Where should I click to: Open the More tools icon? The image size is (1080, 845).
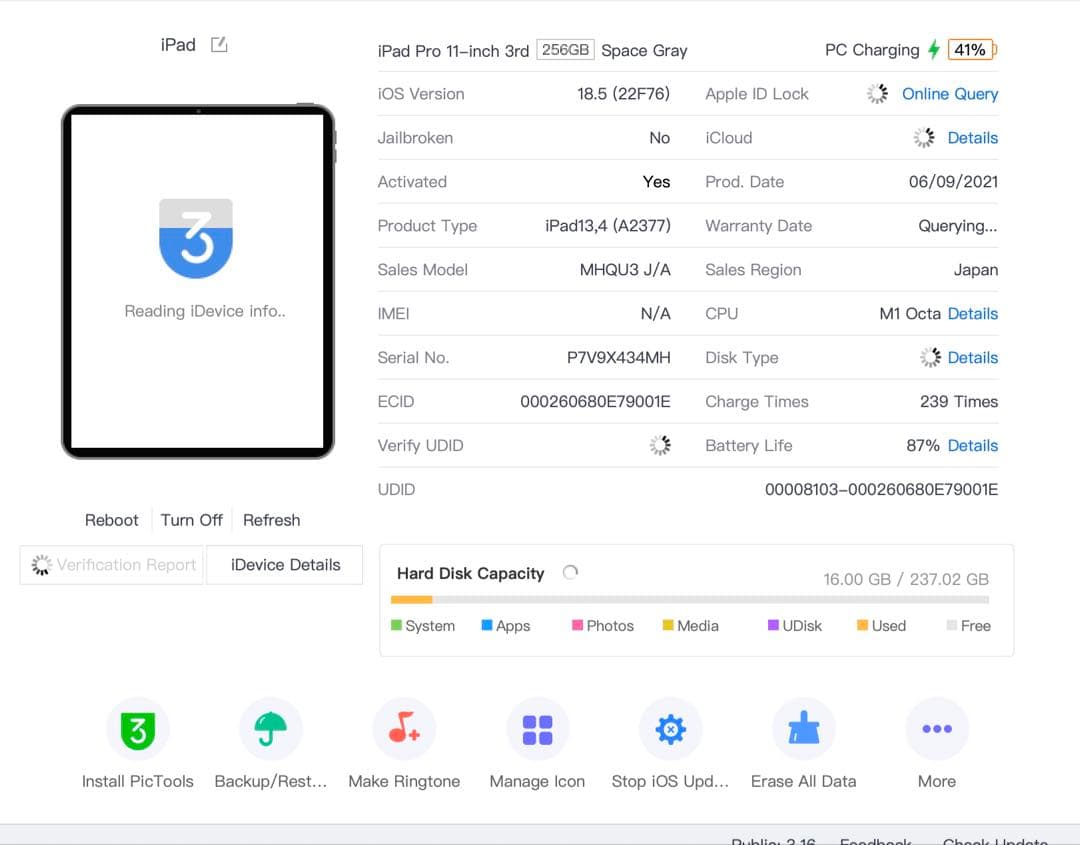click(937, 730)
